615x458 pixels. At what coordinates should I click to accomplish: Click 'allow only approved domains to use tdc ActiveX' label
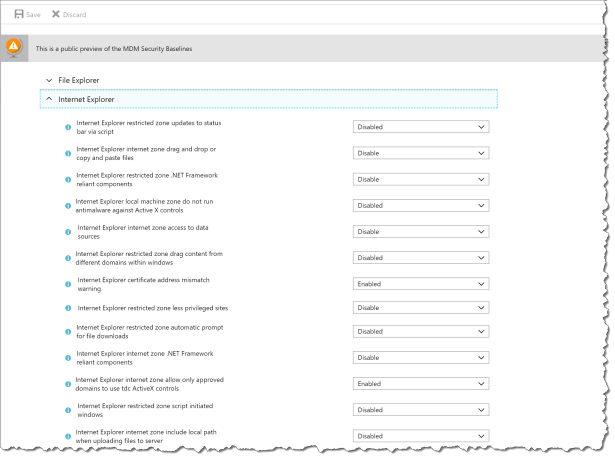(x=149, y=384)
